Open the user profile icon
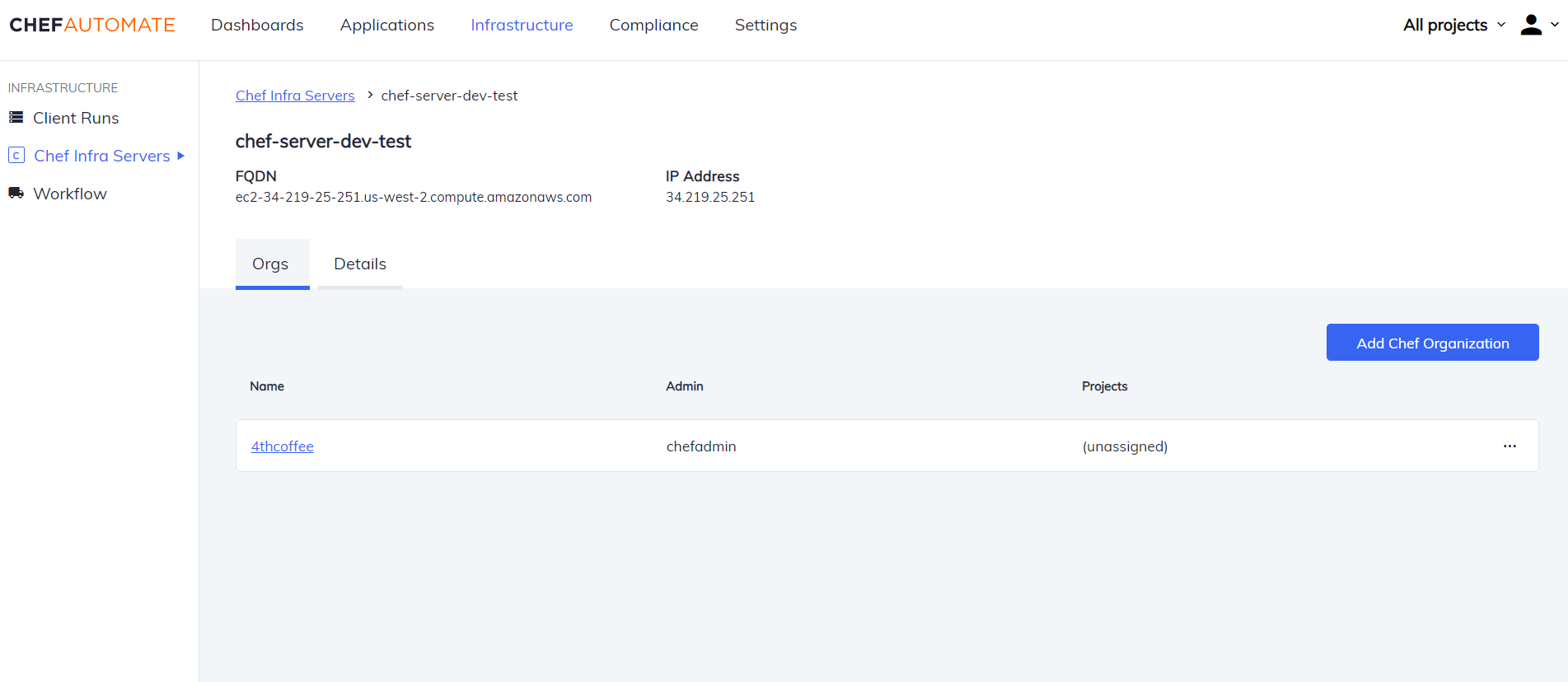 [1530, 25]
